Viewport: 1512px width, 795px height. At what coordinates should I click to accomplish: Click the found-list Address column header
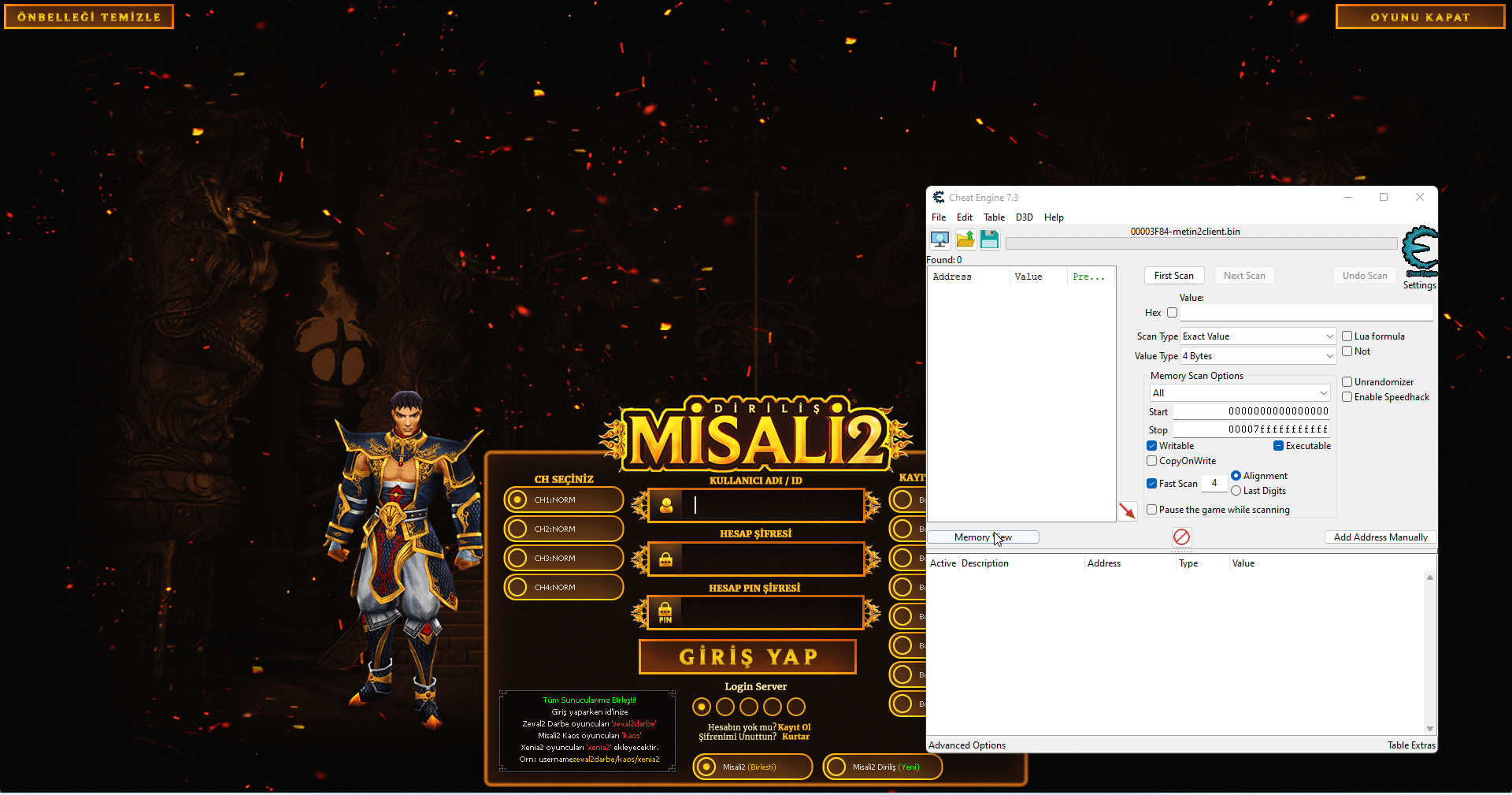coord(969,277)
